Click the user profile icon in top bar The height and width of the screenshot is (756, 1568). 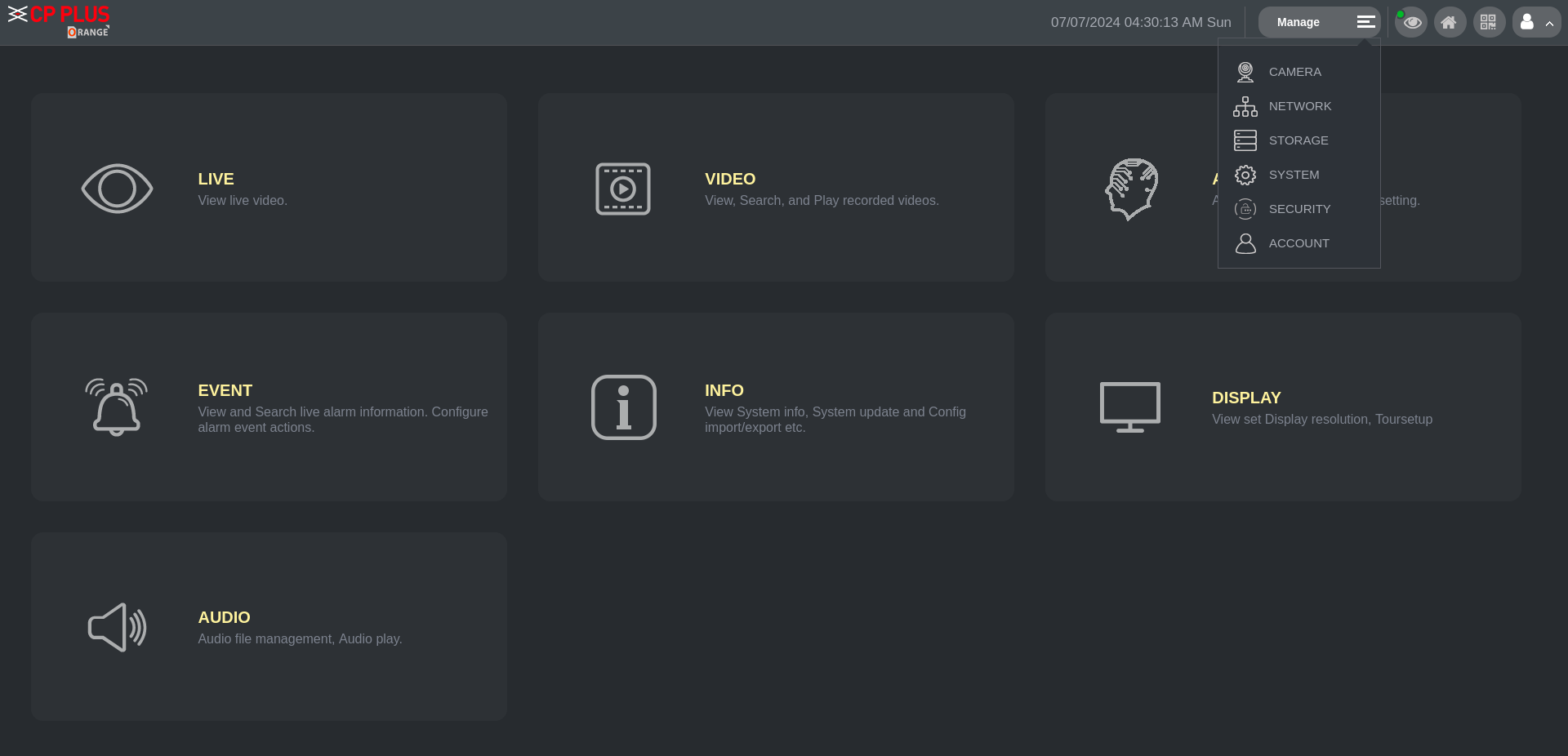click(x=1527, y=22)
